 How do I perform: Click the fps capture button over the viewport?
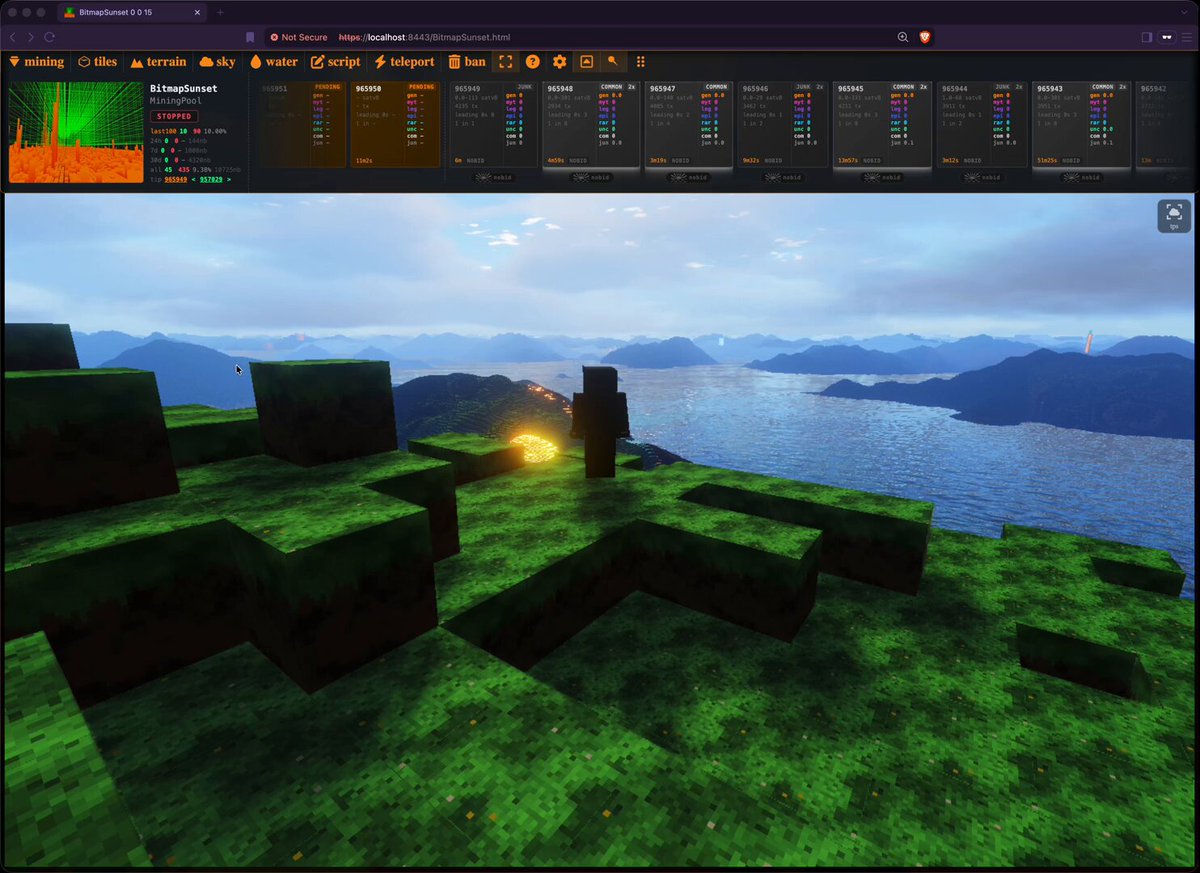point(1174,216)
